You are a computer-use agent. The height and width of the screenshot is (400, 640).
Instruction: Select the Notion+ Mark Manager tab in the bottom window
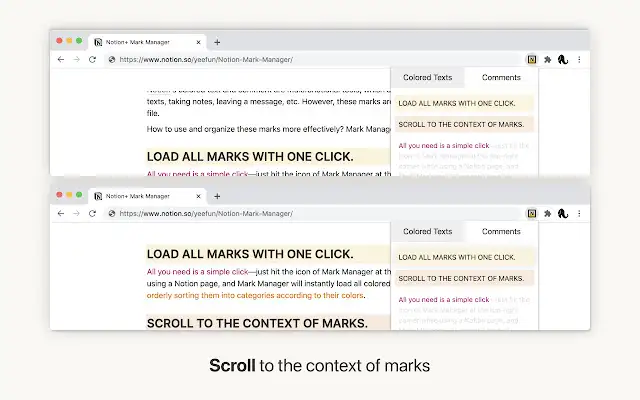[147, 196]
